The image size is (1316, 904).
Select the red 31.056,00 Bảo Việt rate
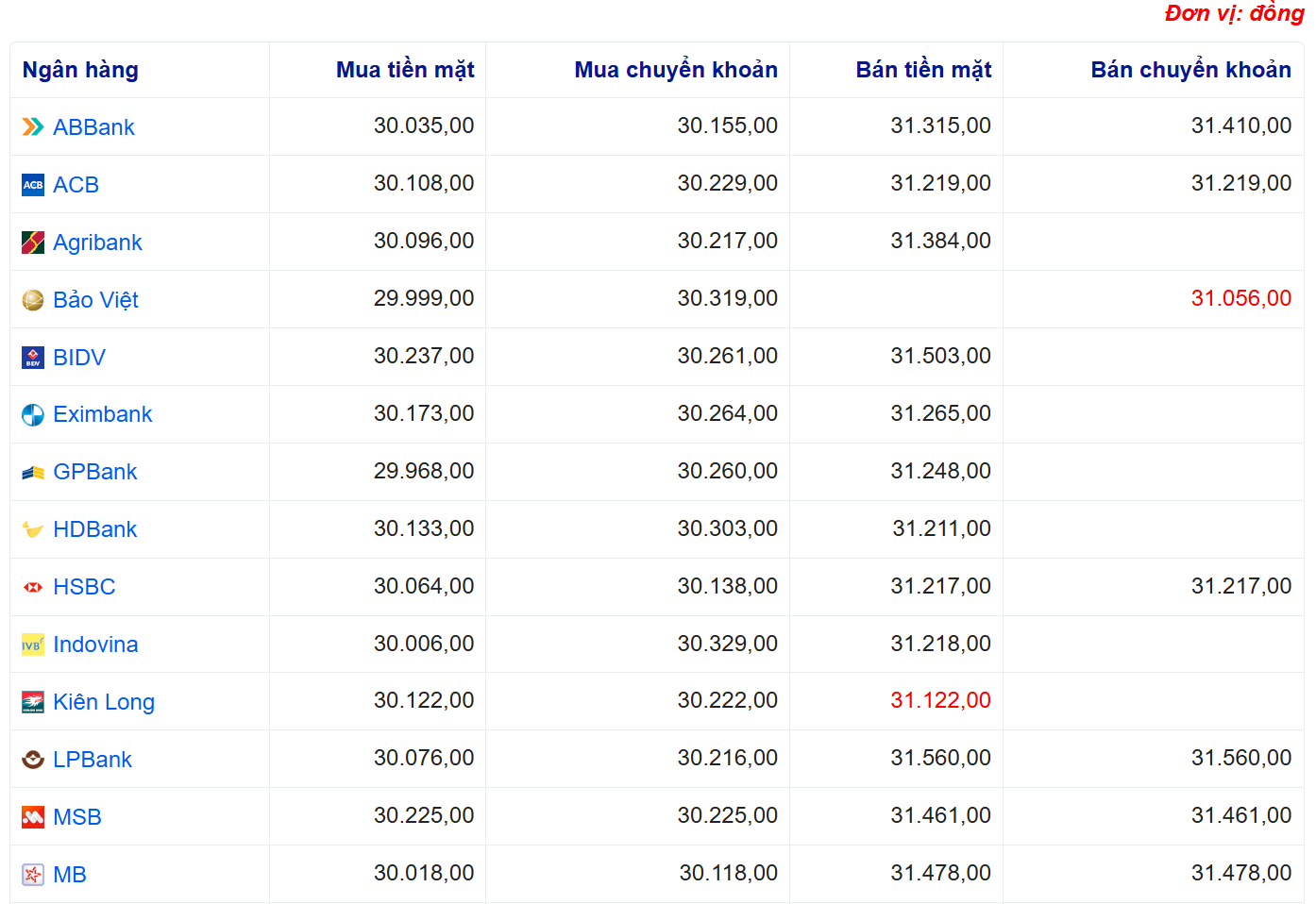pyautogui.click(x=1240, y=298)
